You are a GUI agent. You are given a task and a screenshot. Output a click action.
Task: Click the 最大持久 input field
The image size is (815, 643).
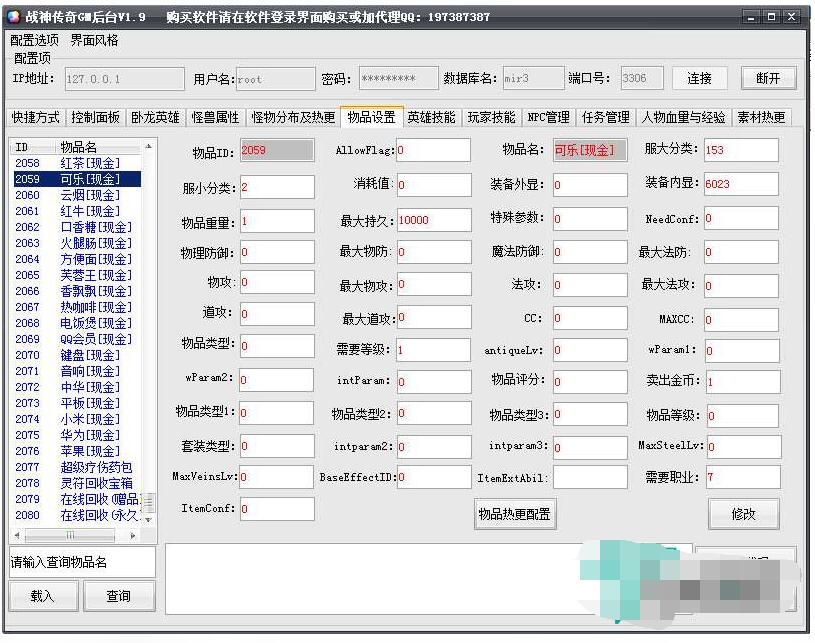point(432,220)
